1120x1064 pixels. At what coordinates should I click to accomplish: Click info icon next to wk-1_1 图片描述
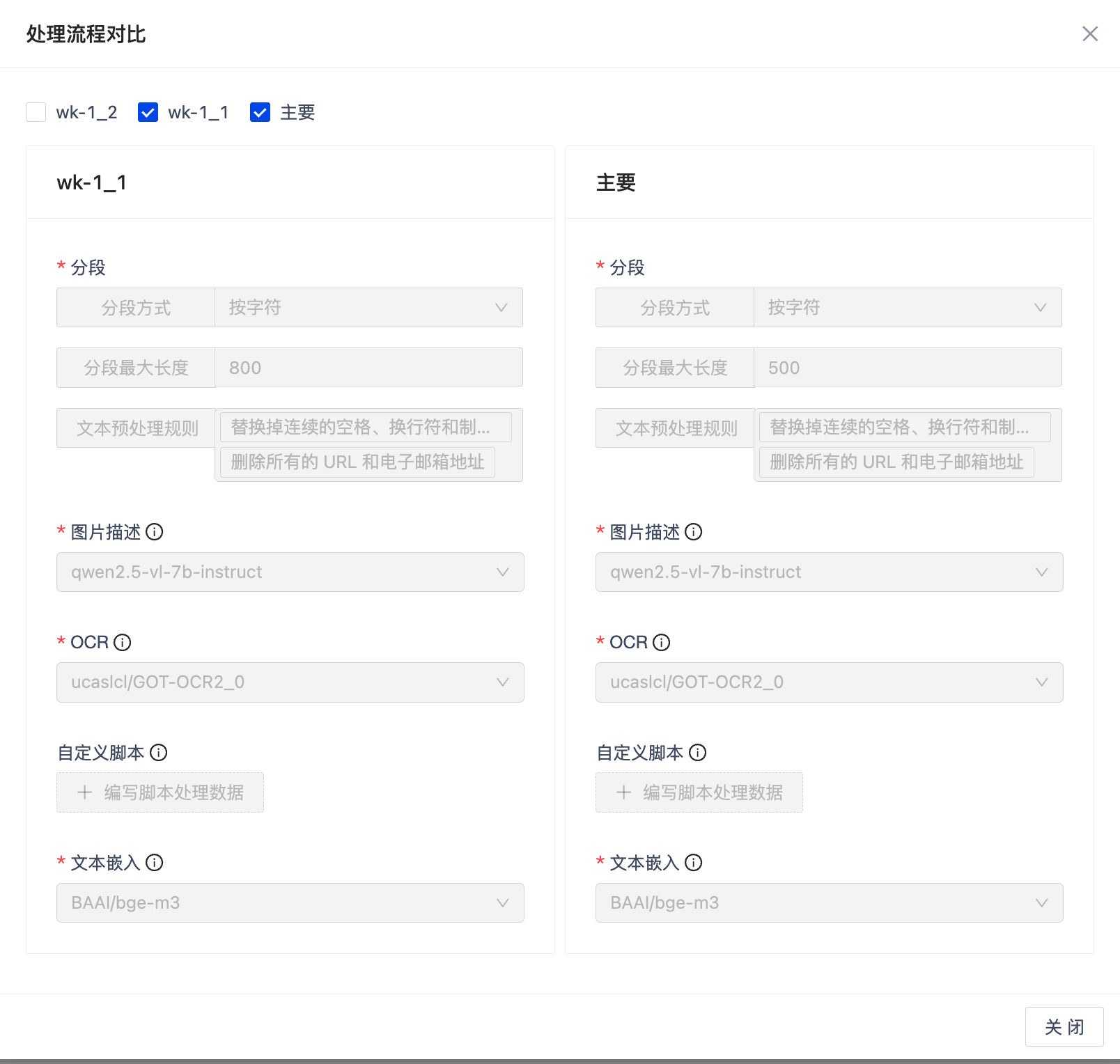coord(155,532)
